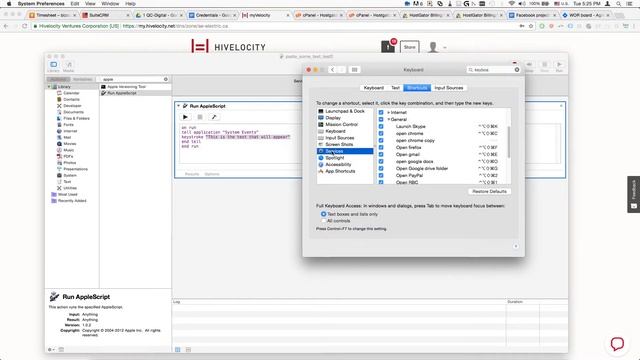The image size is (640, 360).
Task: Clear the System Preferences search field
Action: pyautogui.click(x=517, y=70)
